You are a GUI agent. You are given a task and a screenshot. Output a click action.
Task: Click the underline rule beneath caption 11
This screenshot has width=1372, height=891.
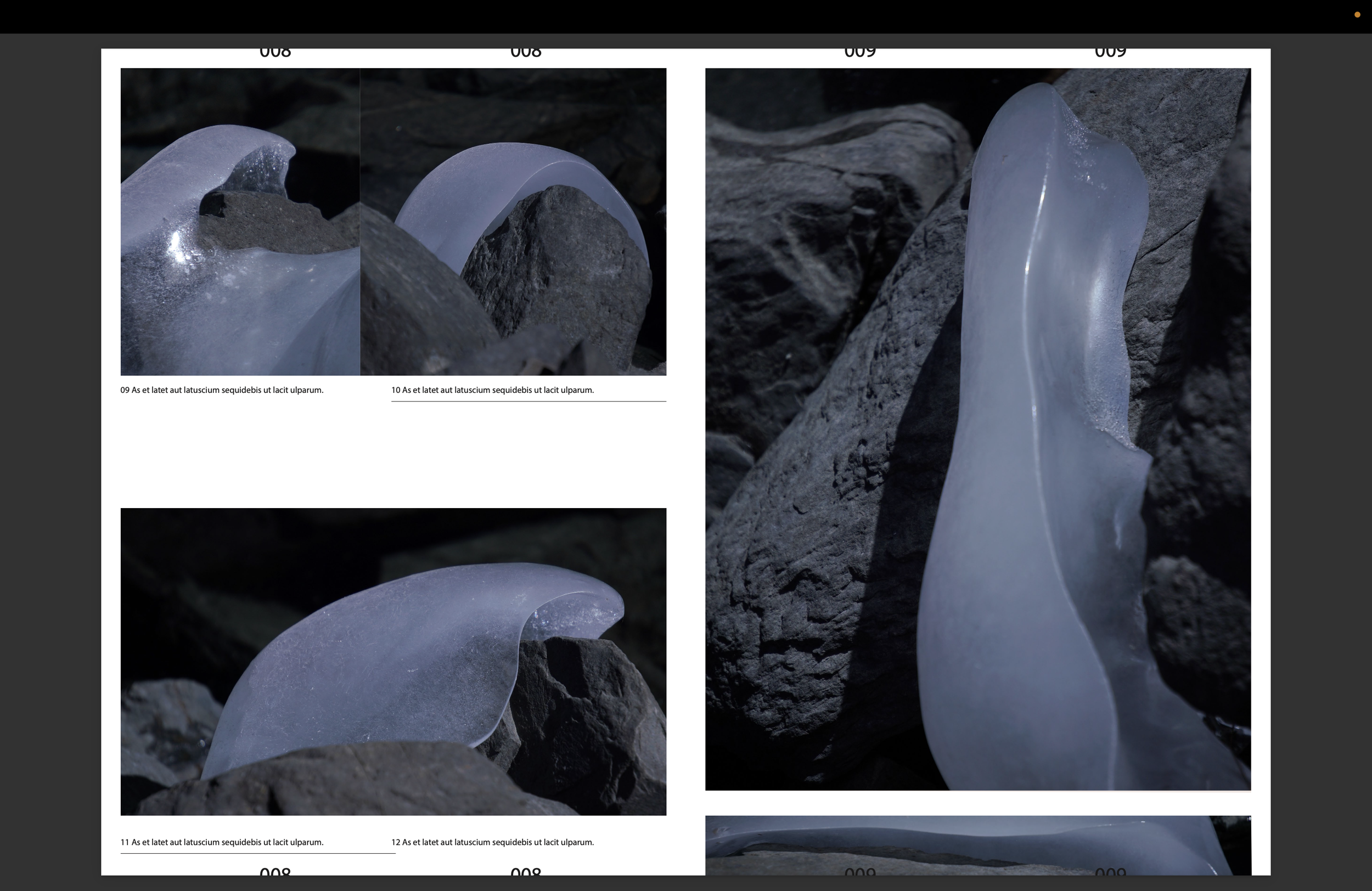[x=258, y=853]
